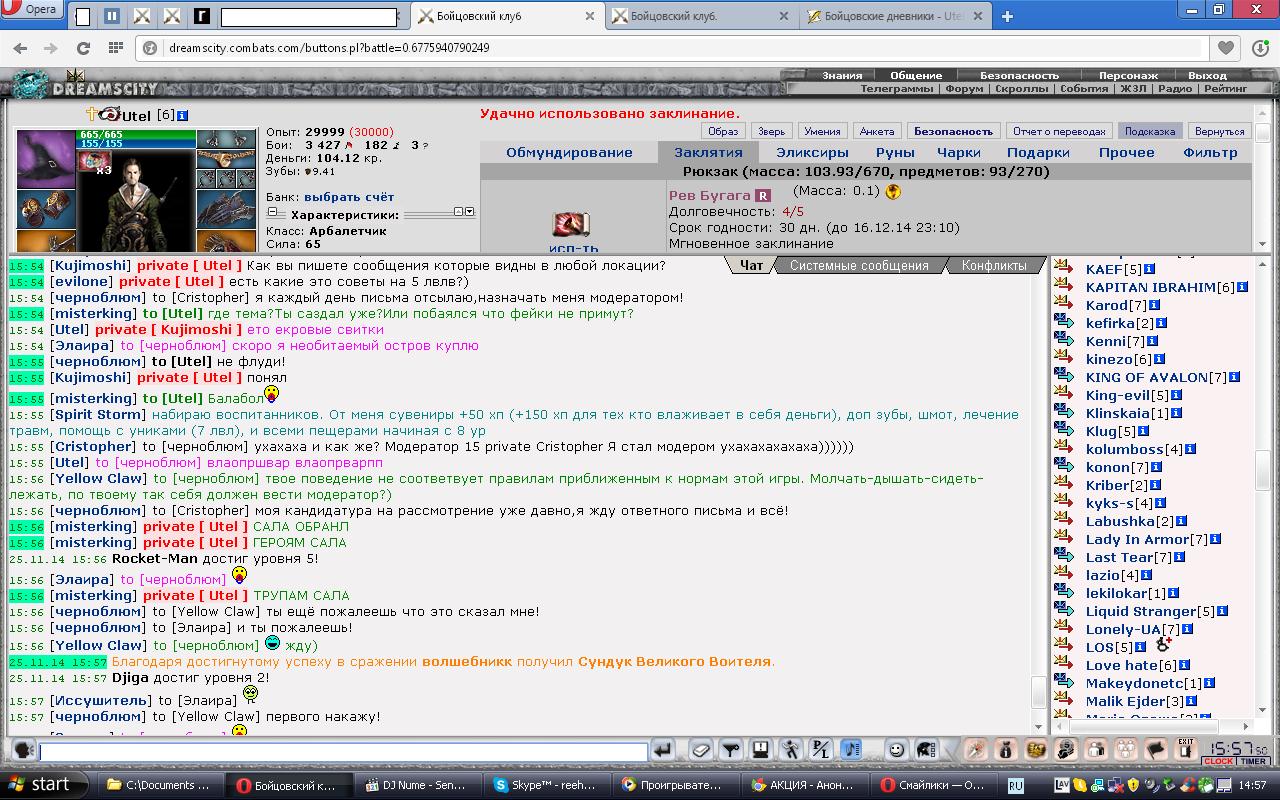
Task: Click the gold treasure icon in bottom bar
Action: (1036, 749)
